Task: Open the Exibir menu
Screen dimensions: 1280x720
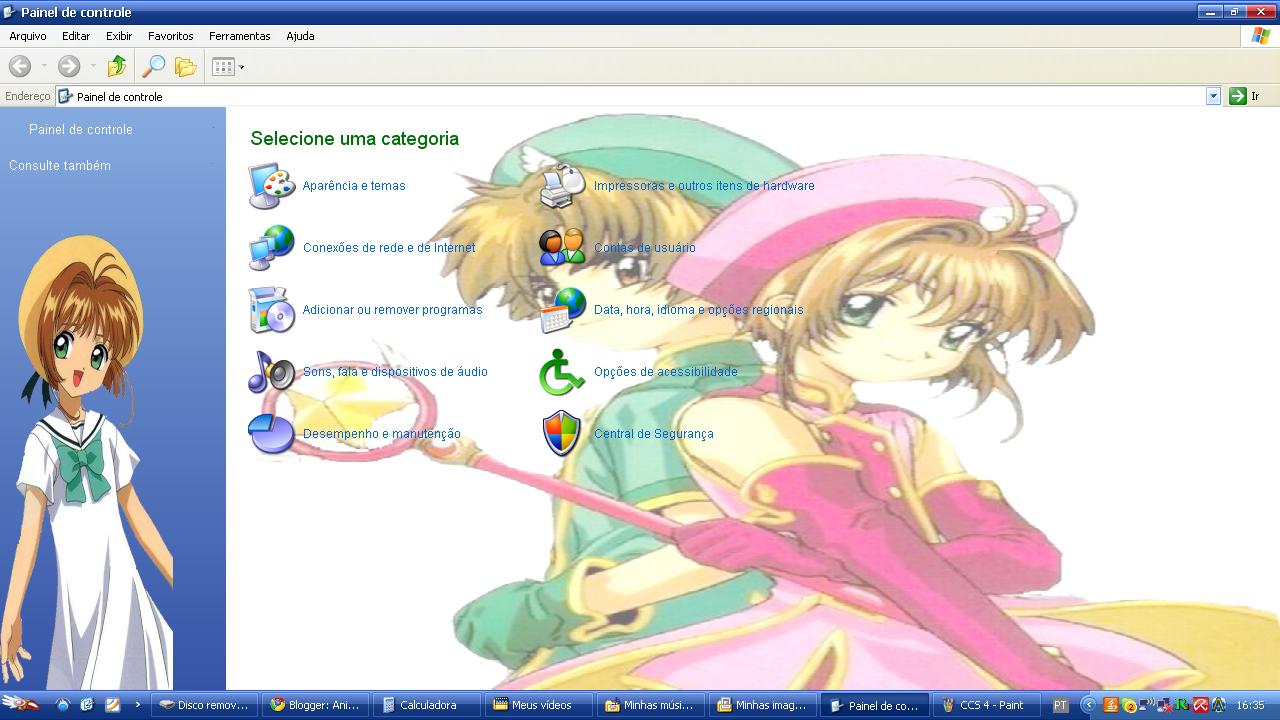Action: click(119, 36)
